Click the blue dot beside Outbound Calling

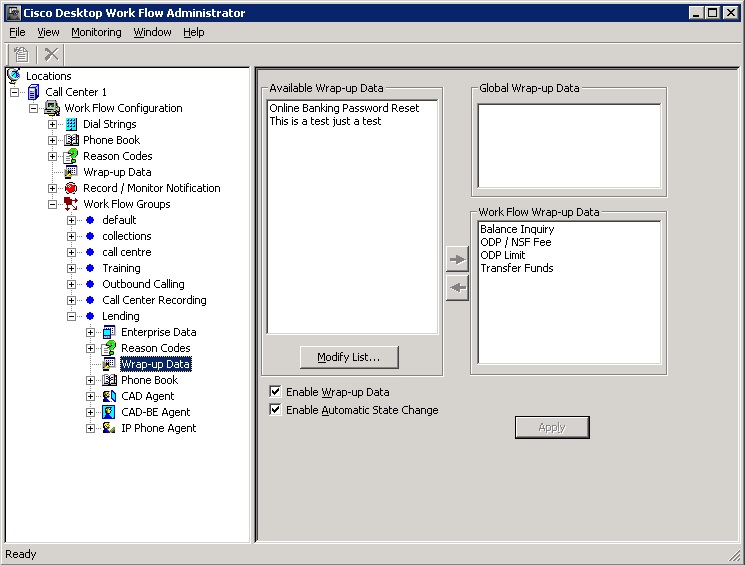(x=90, y=284)
